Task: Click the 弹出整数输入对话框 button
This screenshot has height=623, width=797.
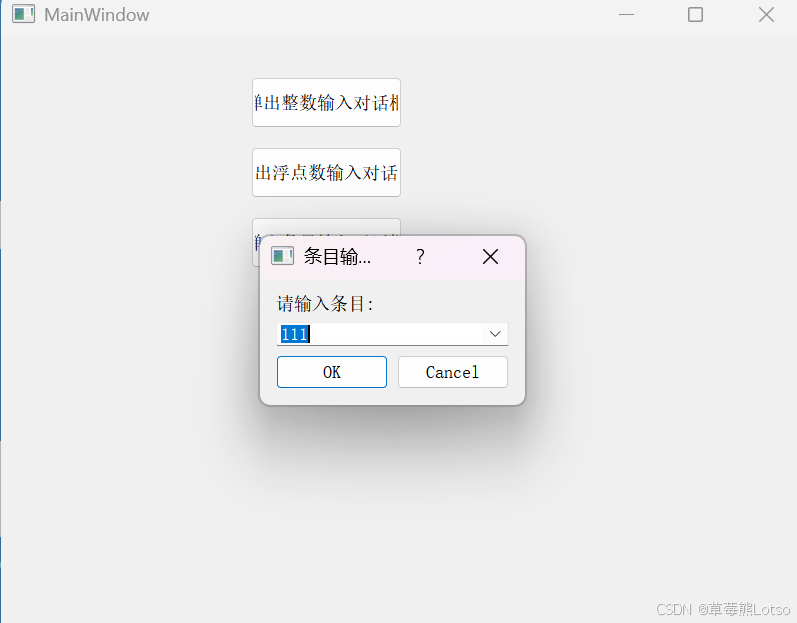Action: [x=326, y=103]
